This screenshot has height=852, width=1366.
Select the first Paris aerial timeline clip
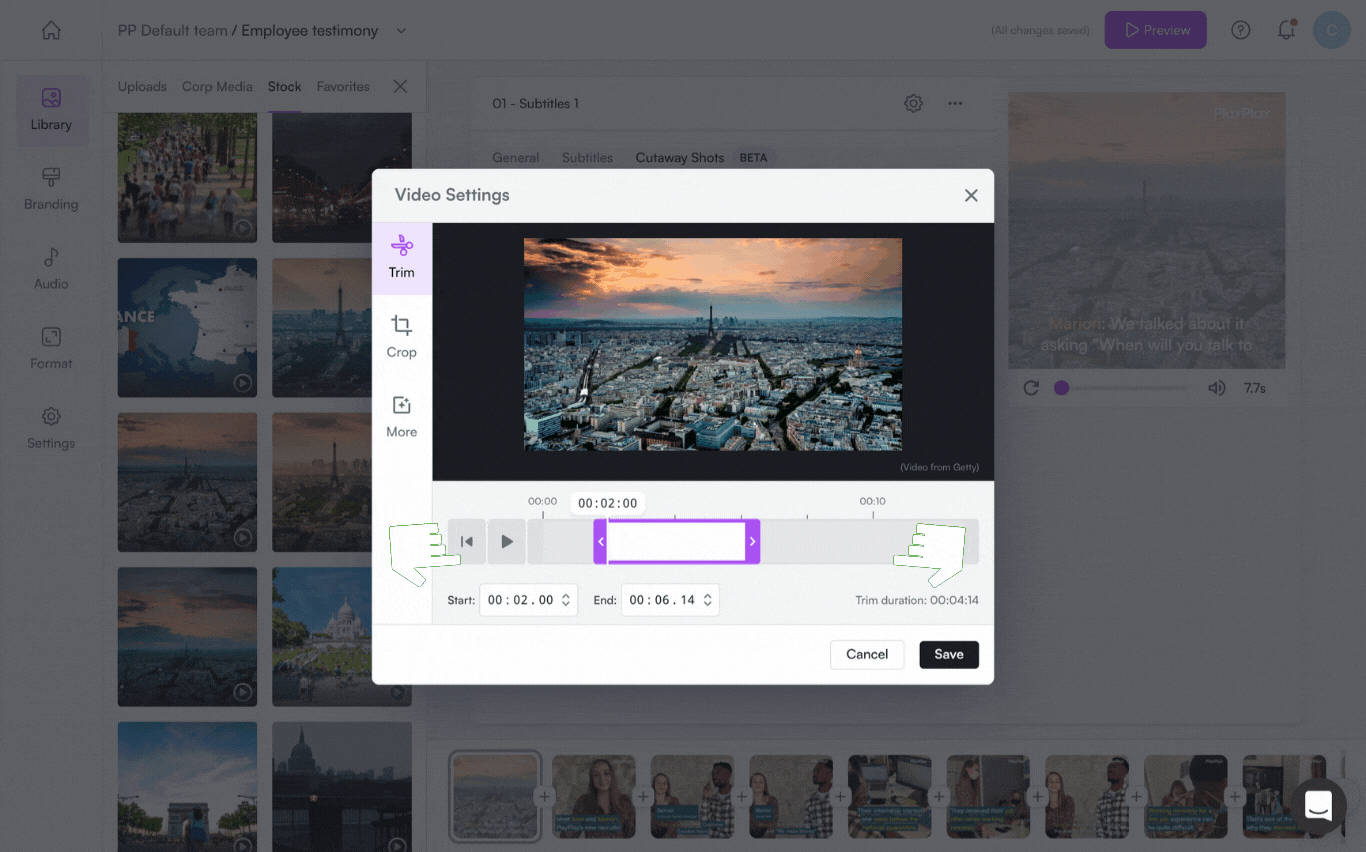tap(495, 796)
